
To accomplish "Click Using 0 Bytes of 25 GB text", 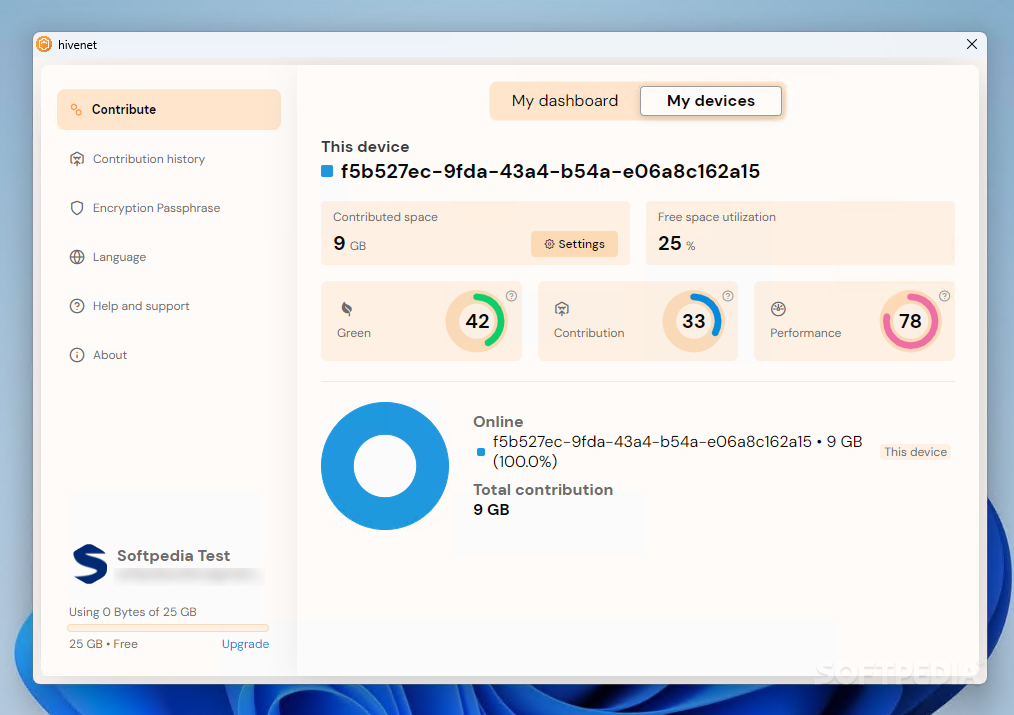I will (x=133, y=612).
